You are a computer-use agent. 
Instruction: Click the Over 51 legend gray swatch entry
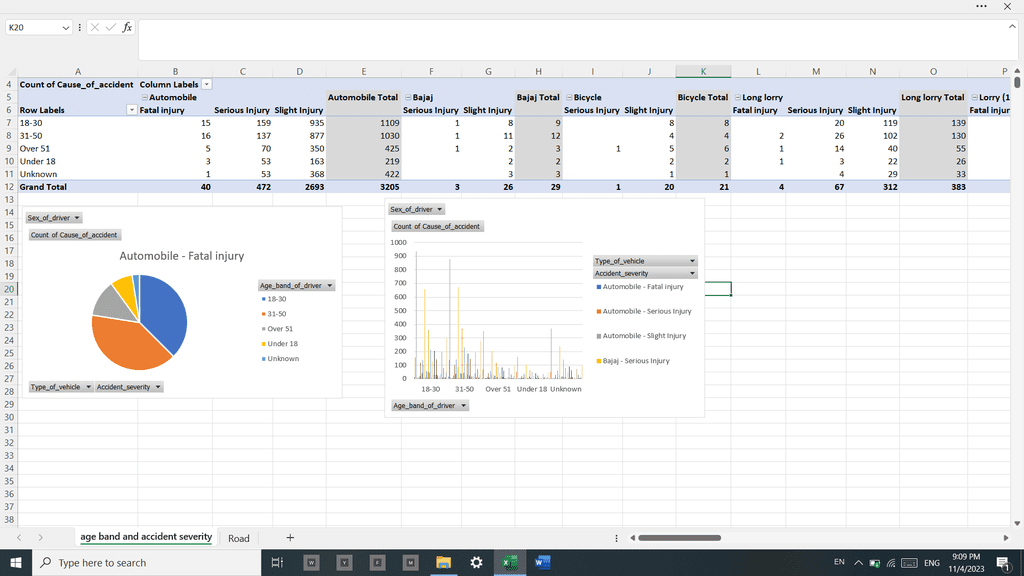(x=277, y=329)
